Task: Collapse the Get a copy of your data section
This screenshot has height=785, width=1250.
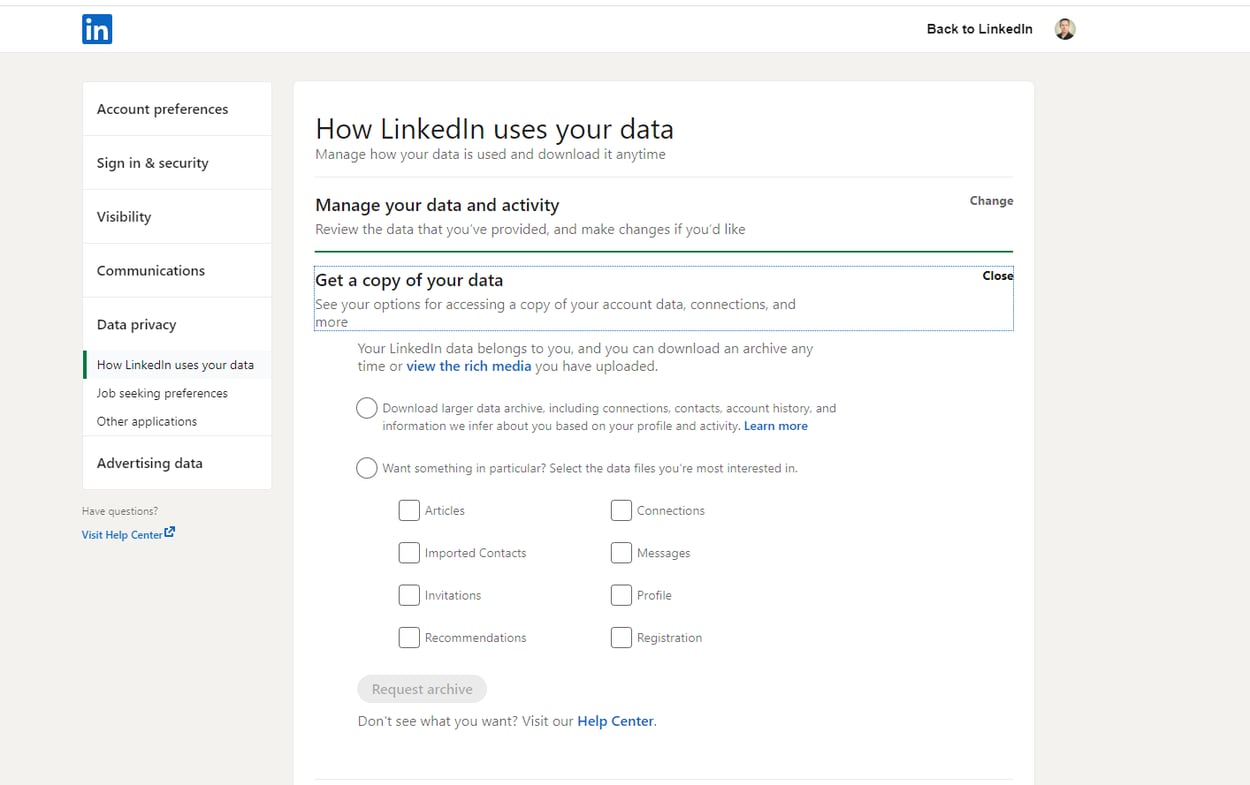Action: [x=997, y=275]
